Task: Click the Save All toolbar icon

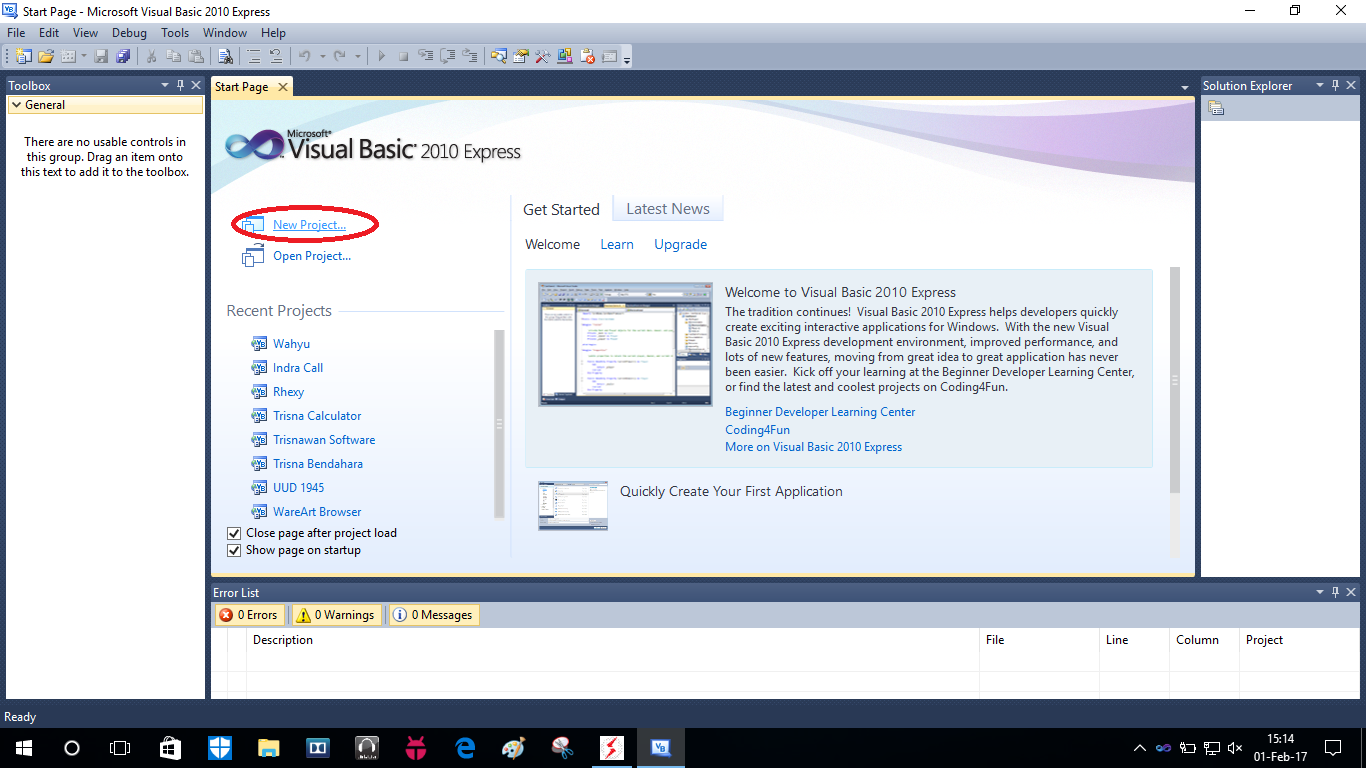Action: (x=123, y=56)
